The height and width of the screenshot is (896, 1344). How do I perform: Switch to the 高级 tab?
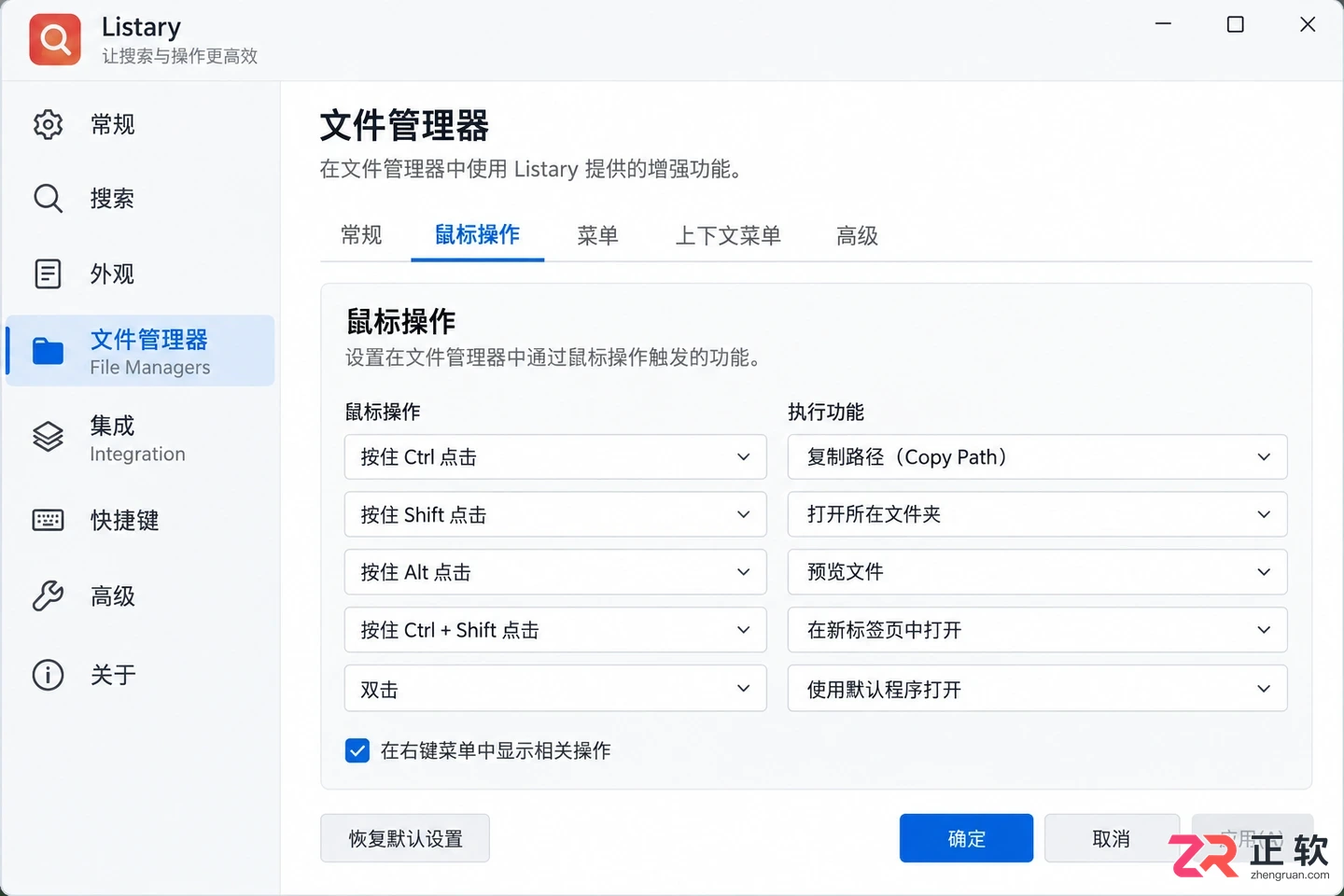pos(858,235)
